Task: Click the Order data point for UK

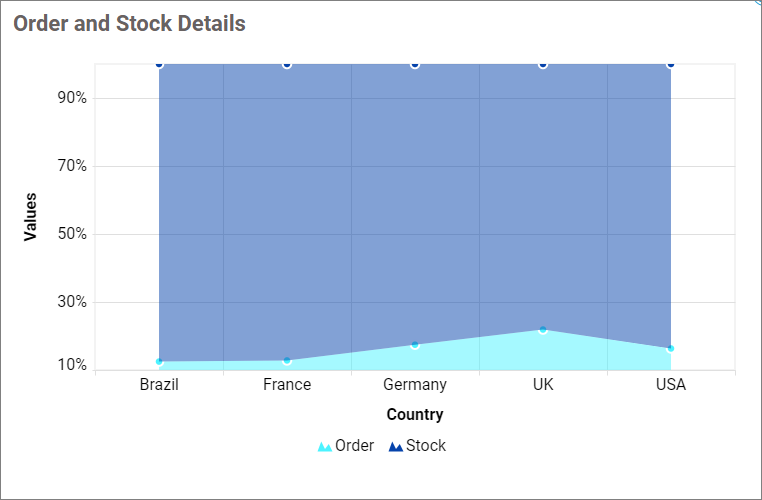Action: pyautogui.click(x=543, y=329)
